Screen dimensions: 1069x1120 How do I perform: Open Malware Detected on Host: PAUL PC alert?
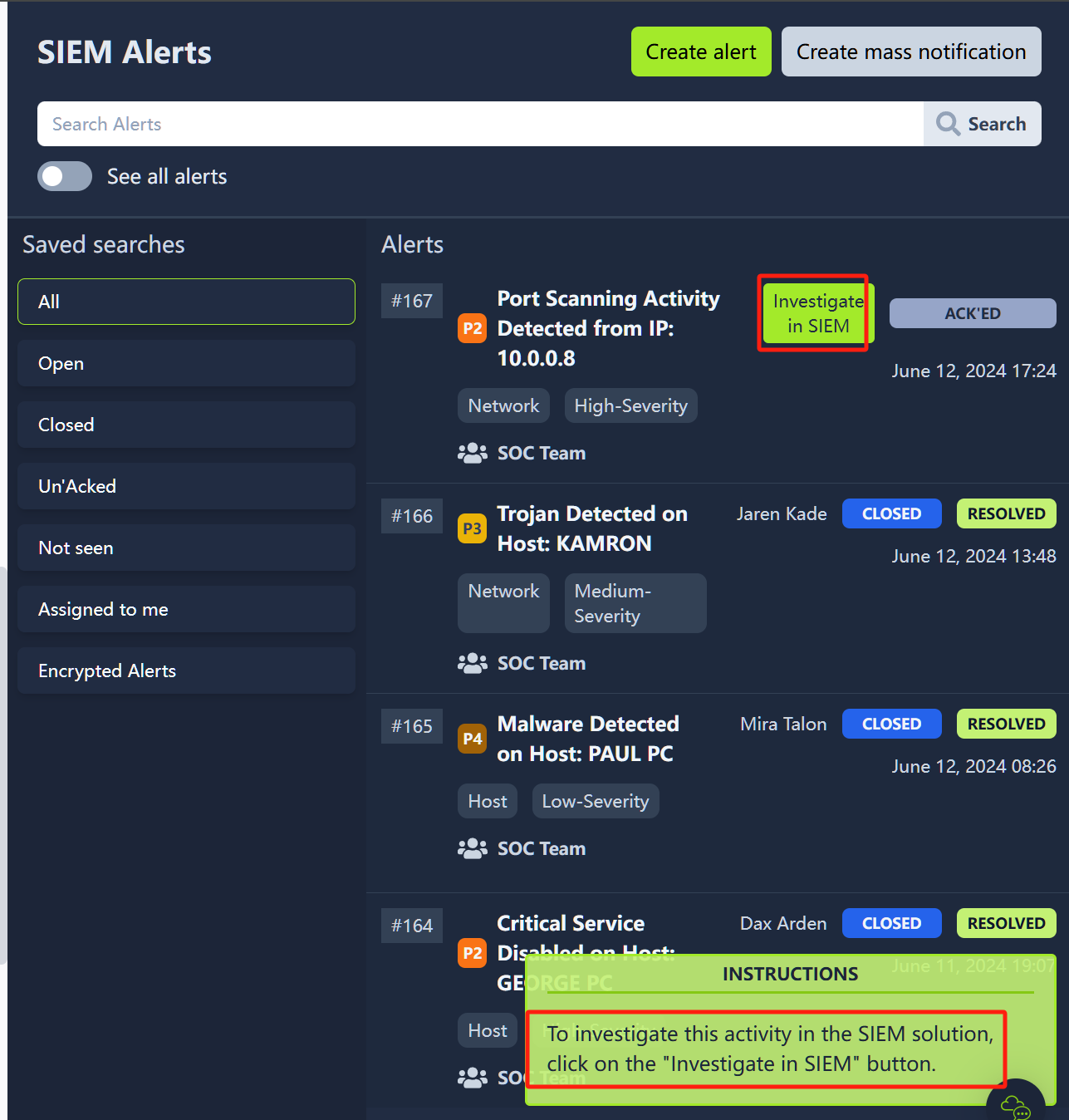click(588, 739)
